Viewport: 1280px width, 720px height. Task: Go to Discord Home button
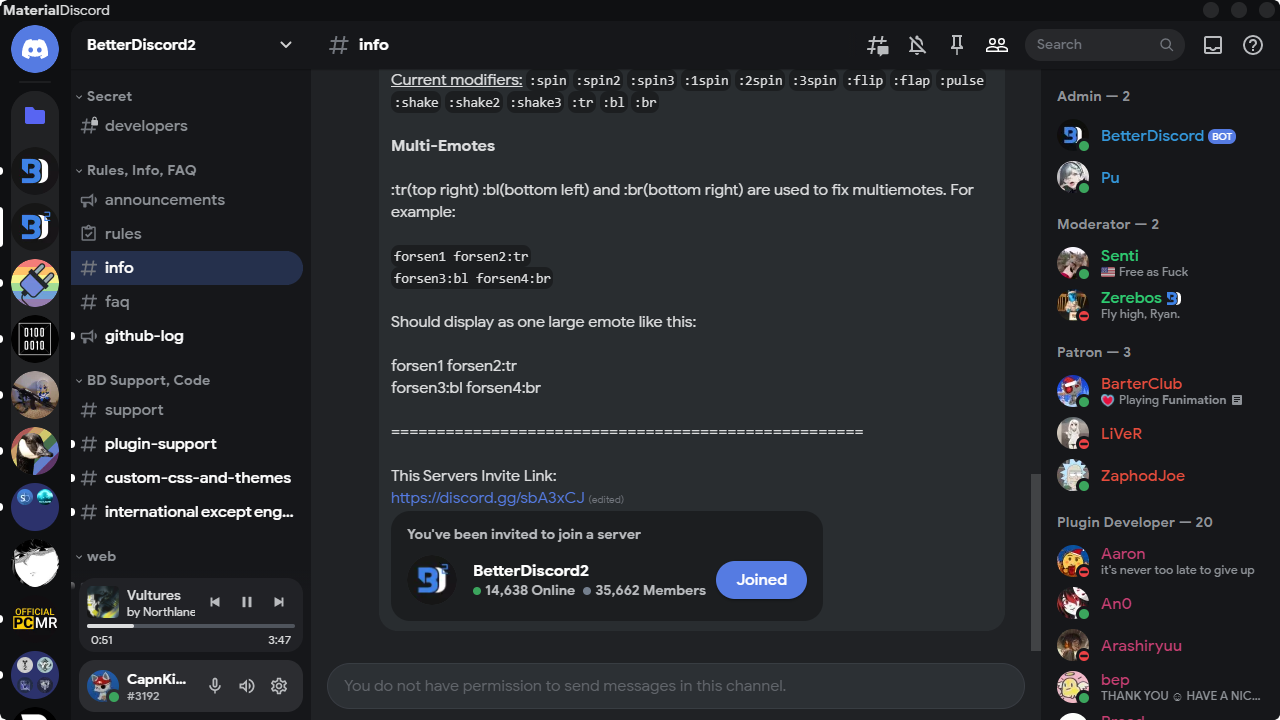pyautogui.click(x=35, y=48)
